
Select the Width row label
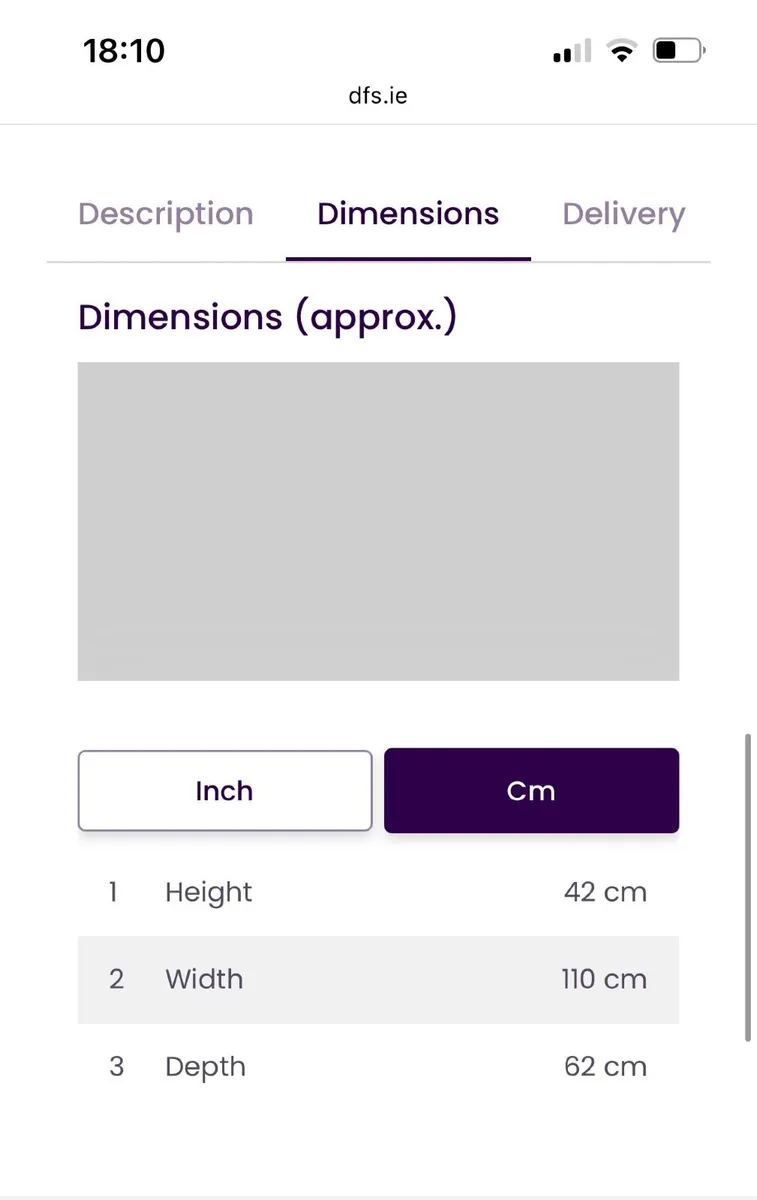coord(204,979)
